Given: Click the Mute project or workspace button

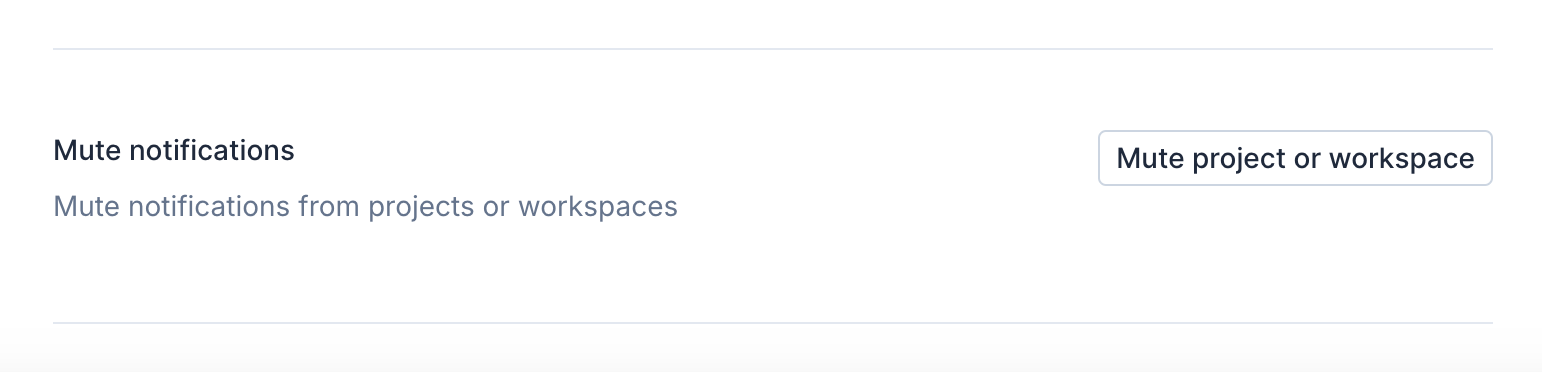Looking at the screenshot, I should [1295, 158].
